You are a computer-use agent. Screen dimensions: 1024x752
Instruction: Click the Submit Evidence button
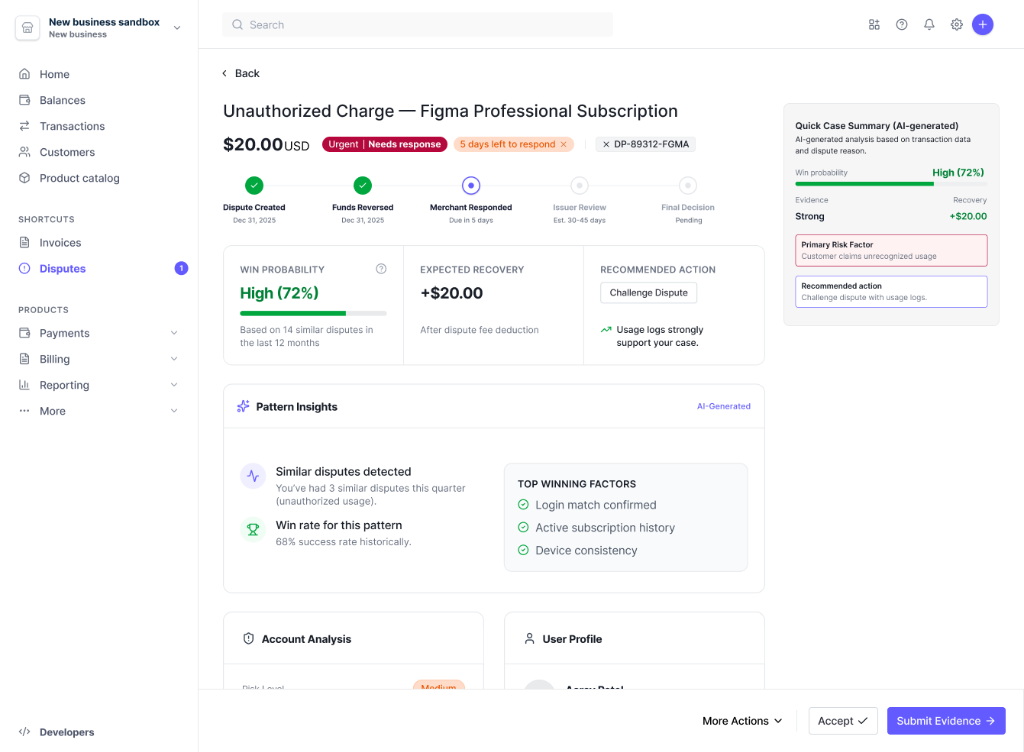[x=945, y=721]
